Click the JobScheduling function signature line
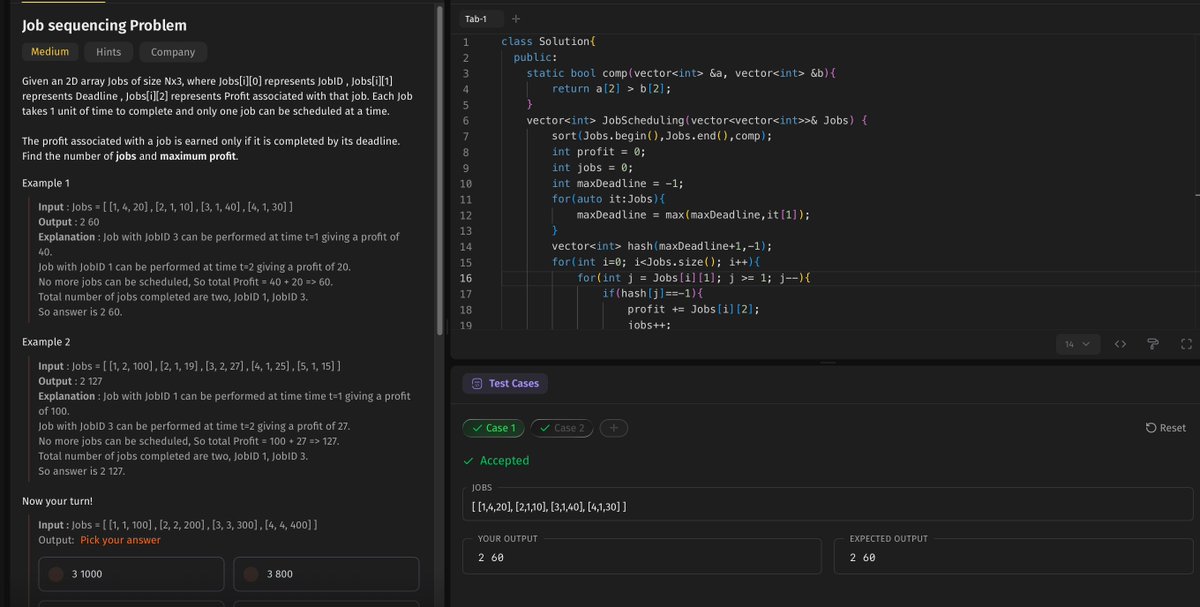 (698, 120)
